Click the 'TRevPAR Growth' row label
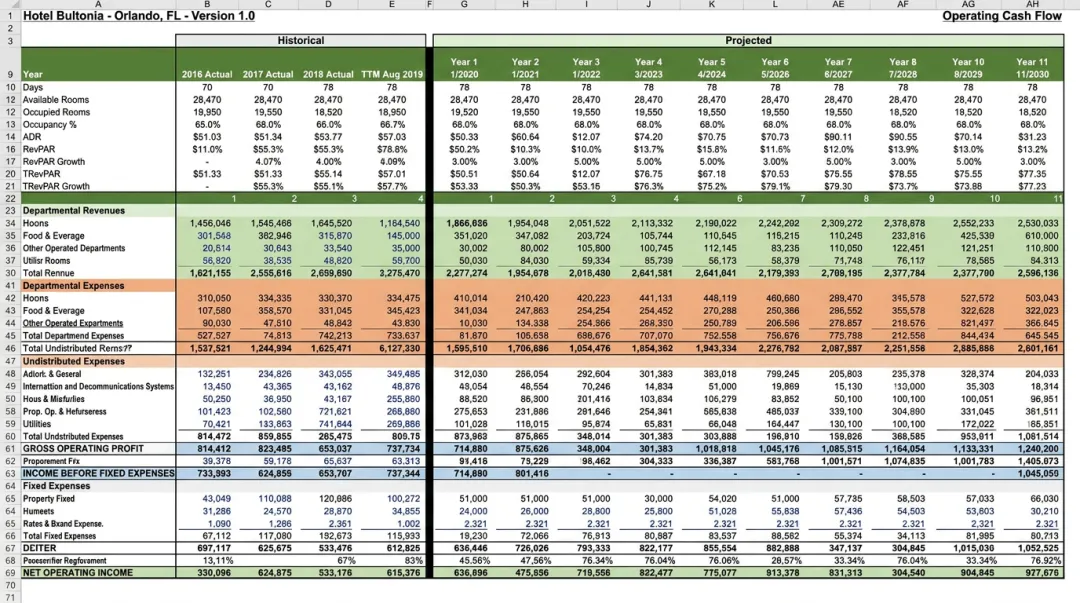The image size is (1080, 603). [57, 186]
